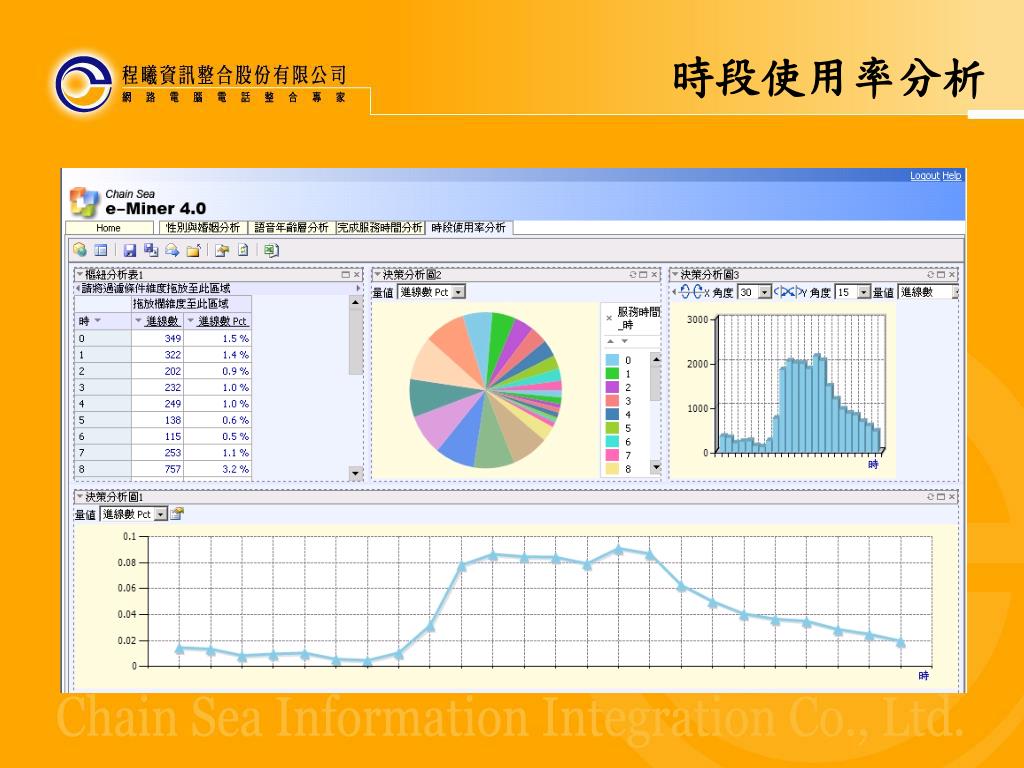Image resolution: width=1024 pixels, height=768 pixels.
Task: Collapse the 決策分析圖2 panel triangle
Action: [377, 274]
